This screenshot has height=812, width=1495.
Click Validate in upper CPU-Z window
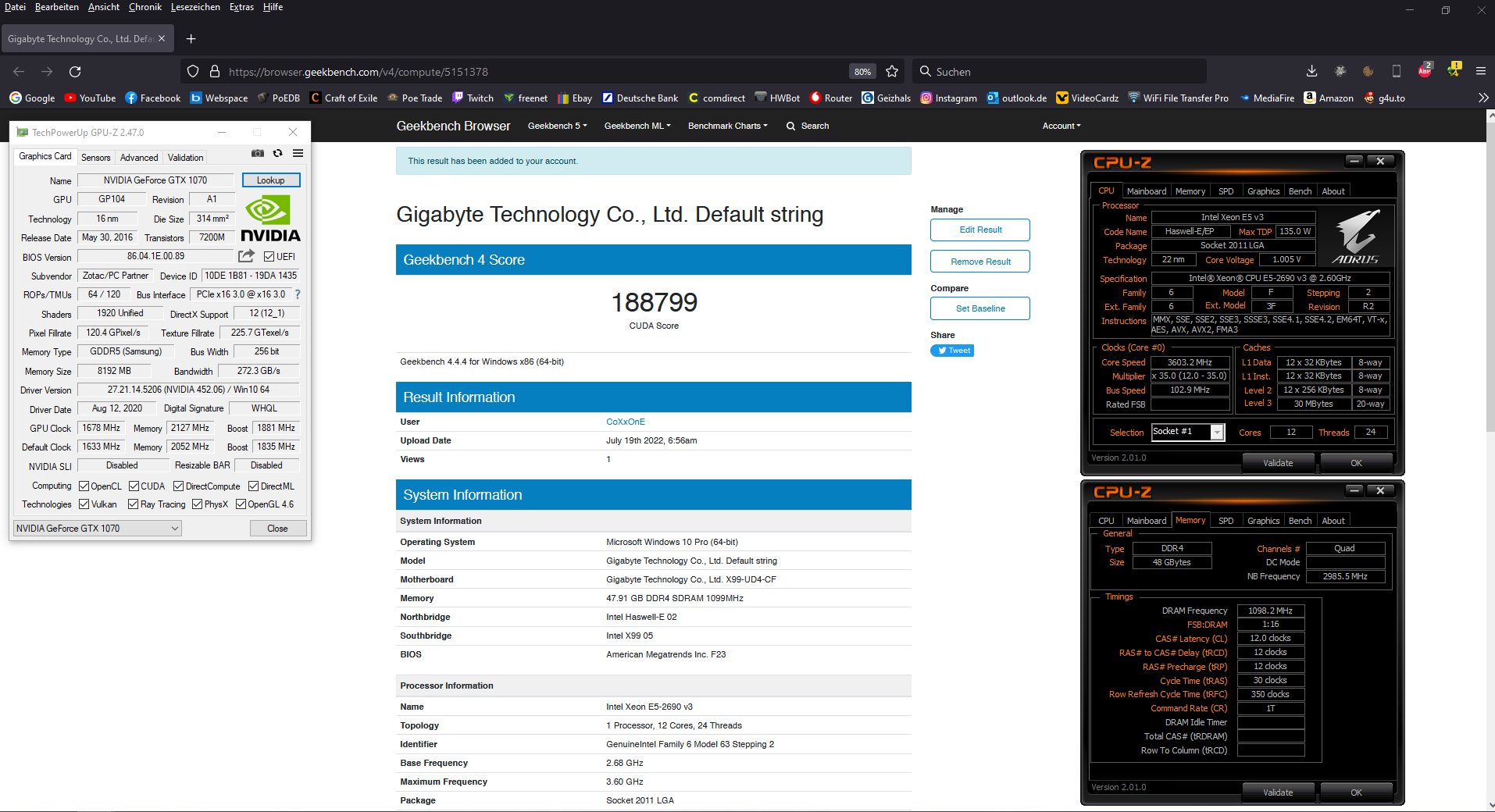click(x=1278, y=463)
